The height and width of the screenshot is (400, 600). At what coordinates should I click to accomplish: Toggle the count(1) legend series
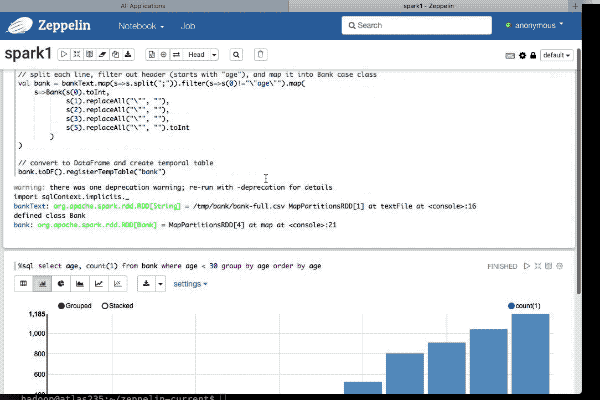pos(524,305)
